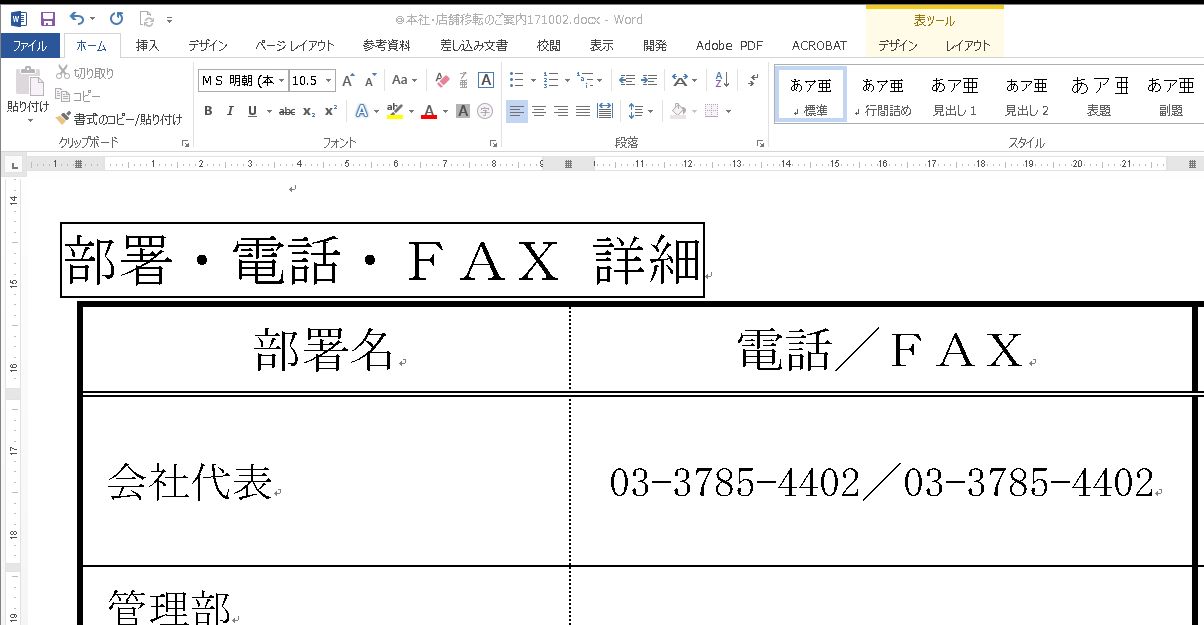Toggle bold formatting

208,111
